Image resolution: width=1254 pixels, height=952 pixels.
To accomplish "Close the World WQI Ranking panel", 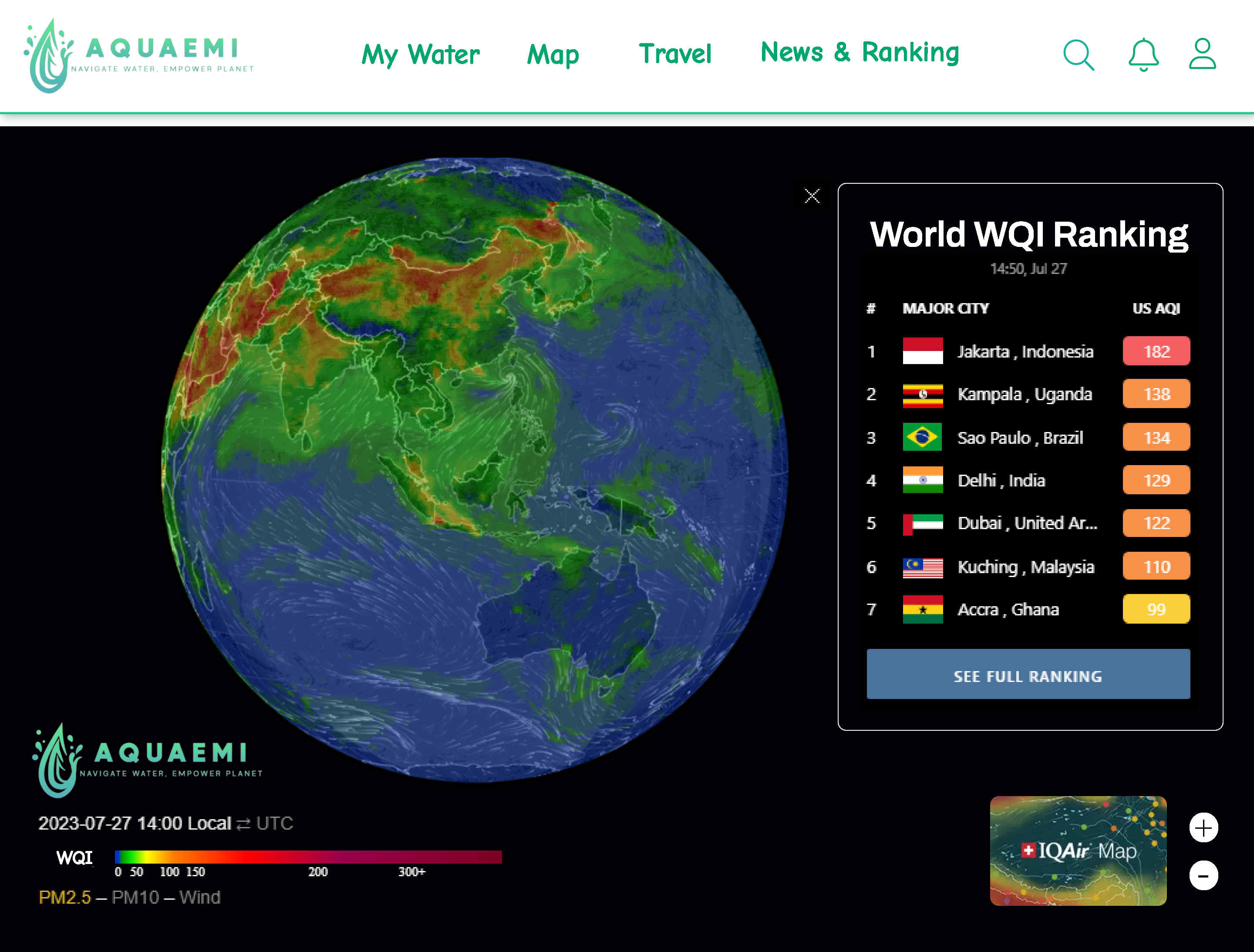I will [x=812, y=196].
